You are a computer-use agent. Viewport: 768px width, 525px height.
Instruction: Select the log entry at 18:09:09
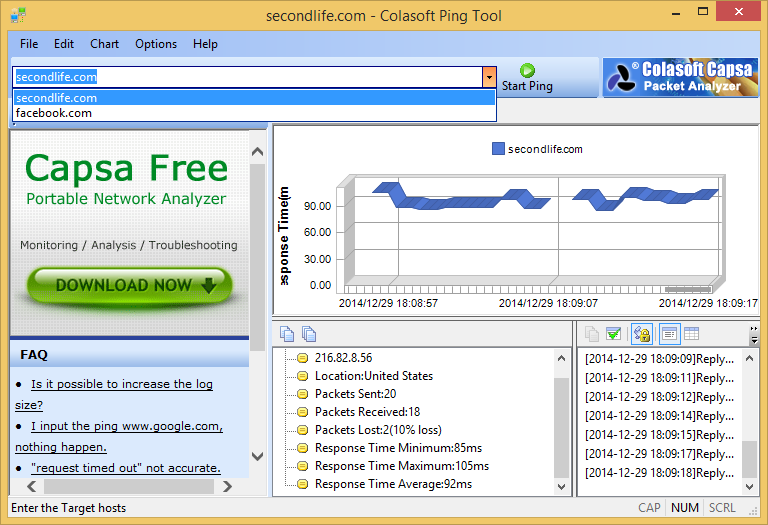[x=660, y=359]
